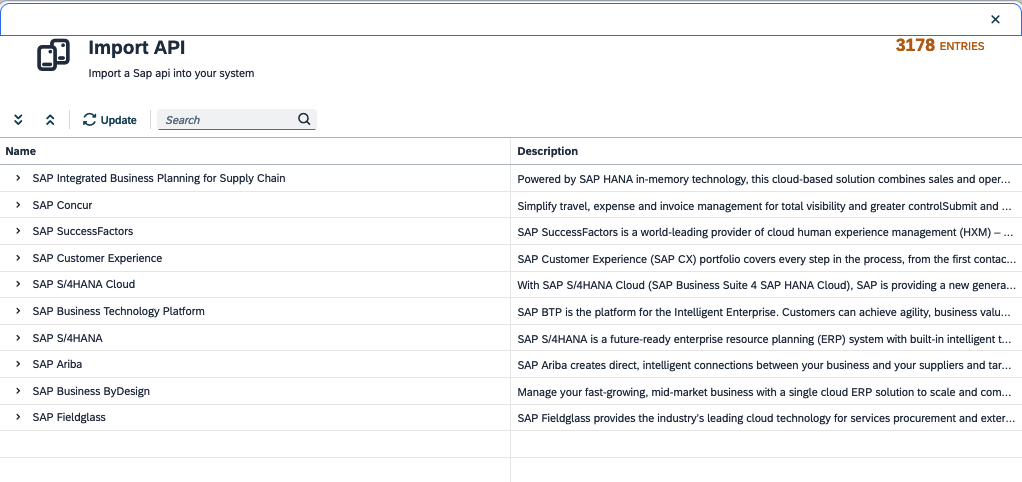Image resolution: width=1022 pixels, height=482 pixels.
Task: Expand SAP Integrated Business Planning for Supply Chain
Action: click(x=18, y=178)
